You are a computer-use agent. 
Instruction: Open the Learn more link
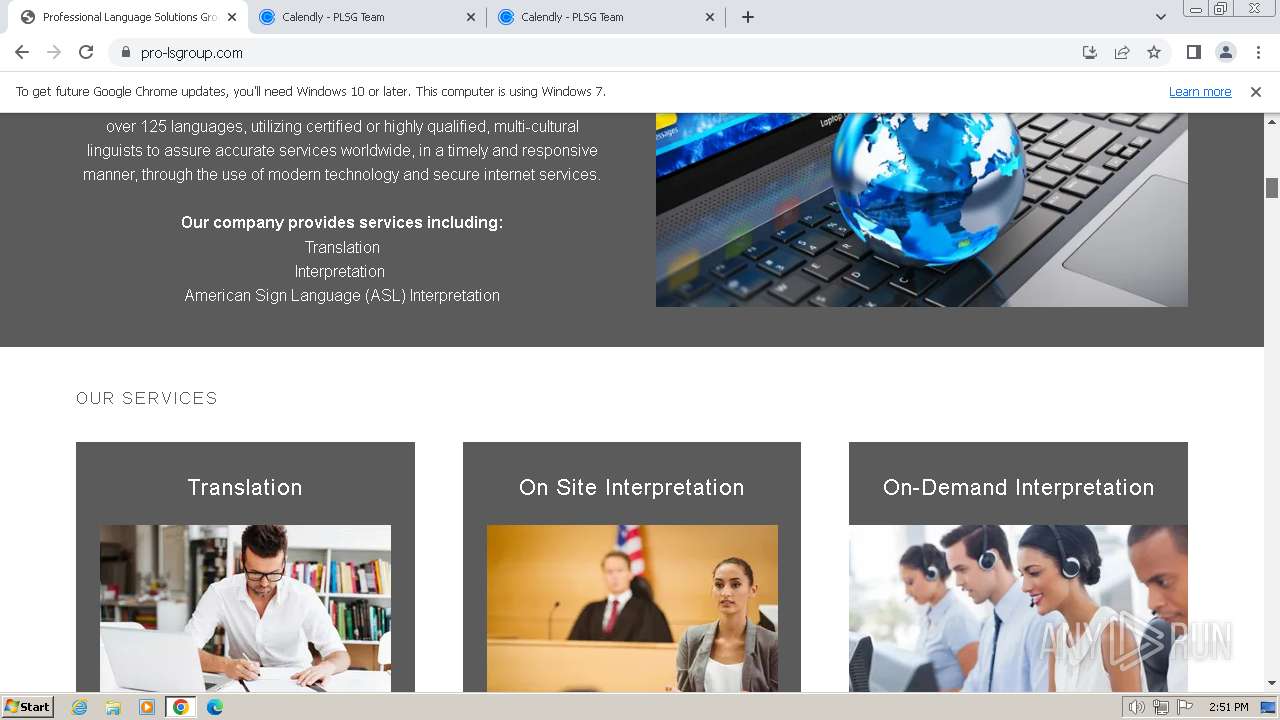[1200, 92]
